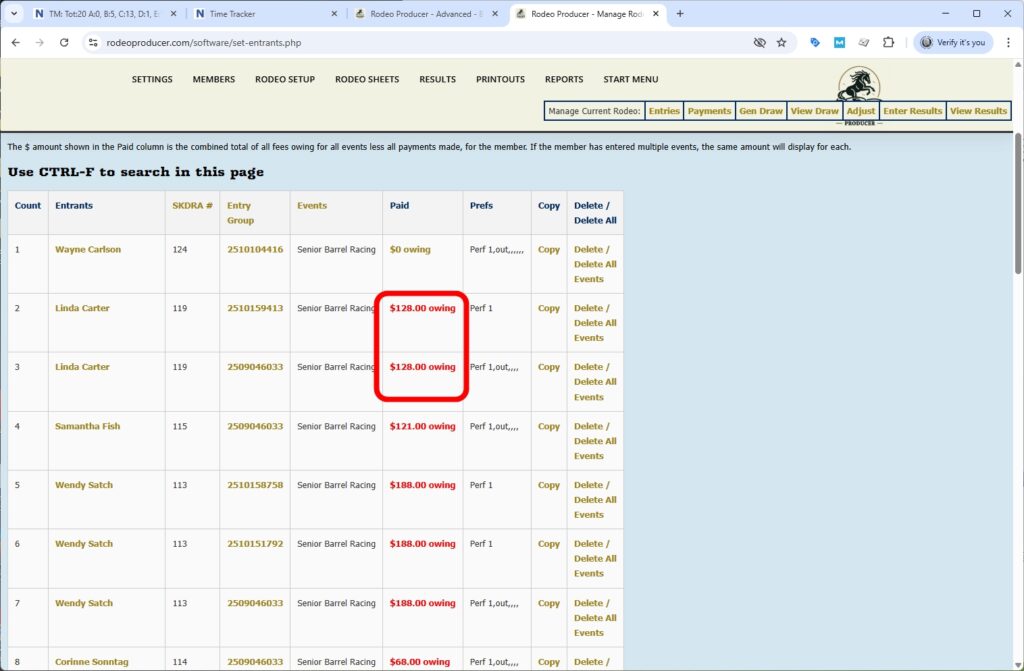Click the Gen Draw button
Image resolution: width=1024 pixels, height=671 pixels.
click(x=760, y=111)
